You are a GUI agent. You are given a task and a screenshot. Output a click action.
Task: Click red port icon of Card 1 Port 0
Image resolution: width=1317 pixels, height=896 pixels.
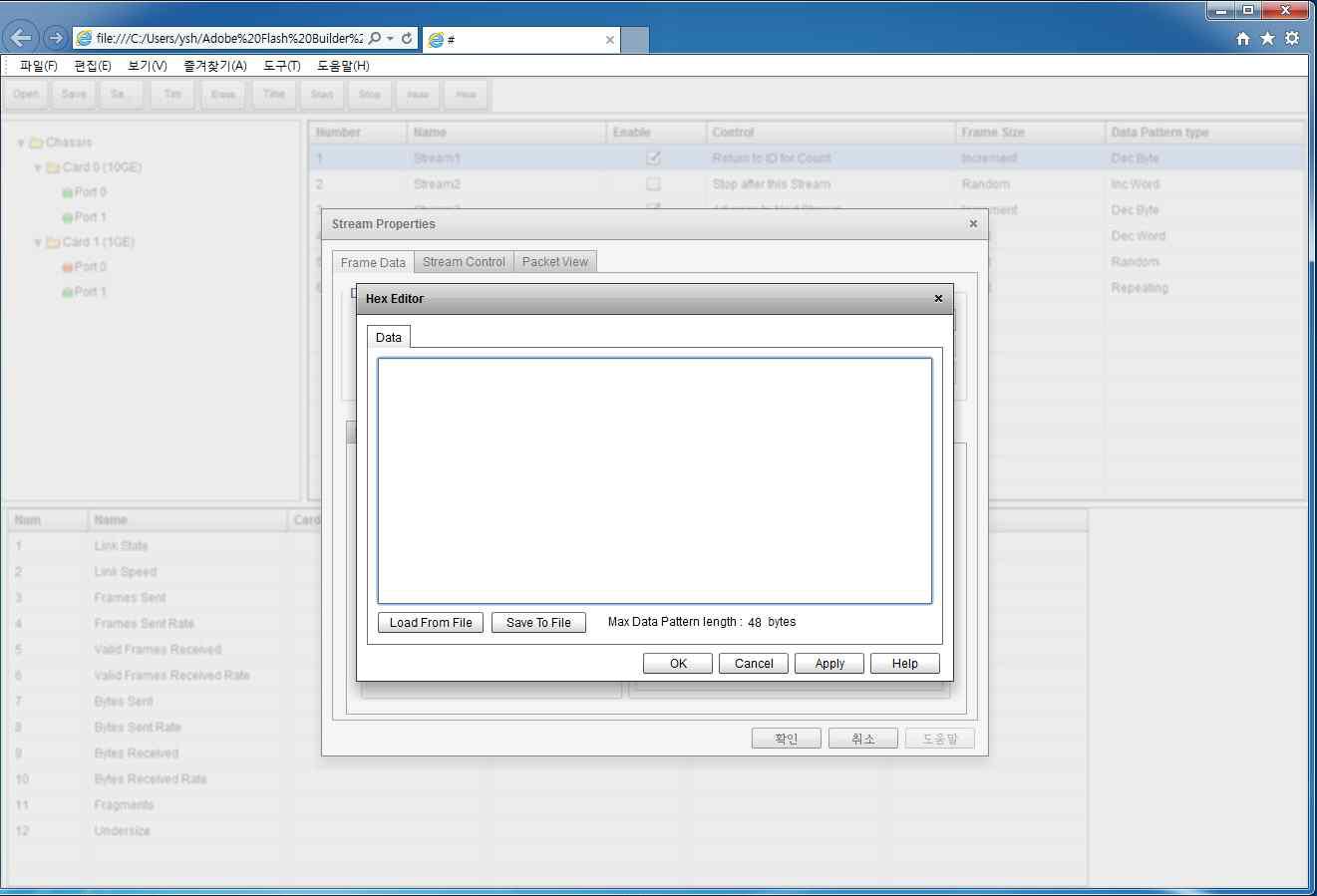click(x=68, y=267)
